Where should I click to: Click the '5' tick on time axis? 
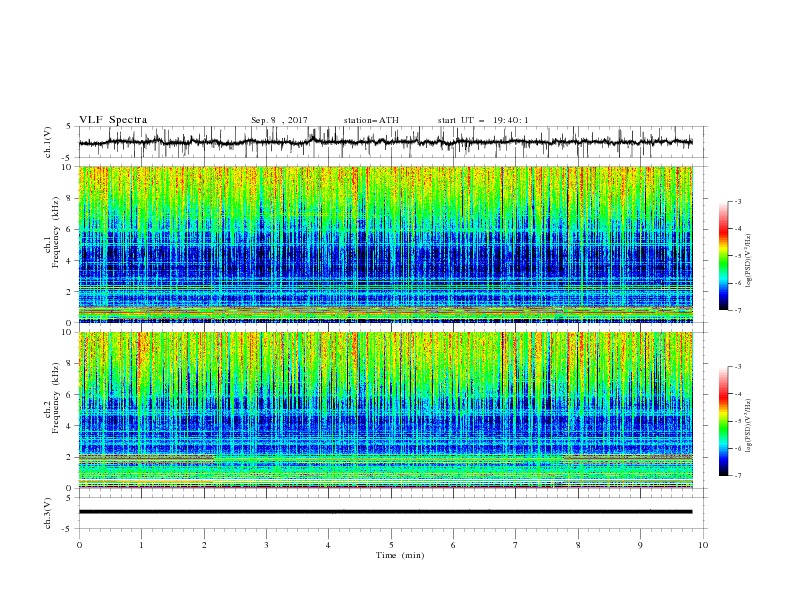(x=391, y=545)
